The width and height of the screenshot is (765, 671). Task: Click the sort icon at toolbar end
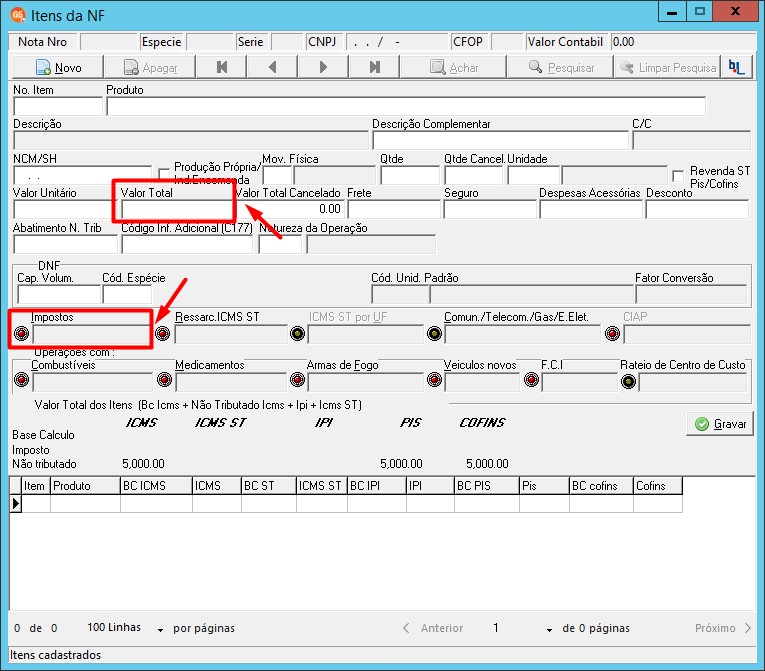tap(736, 67)
